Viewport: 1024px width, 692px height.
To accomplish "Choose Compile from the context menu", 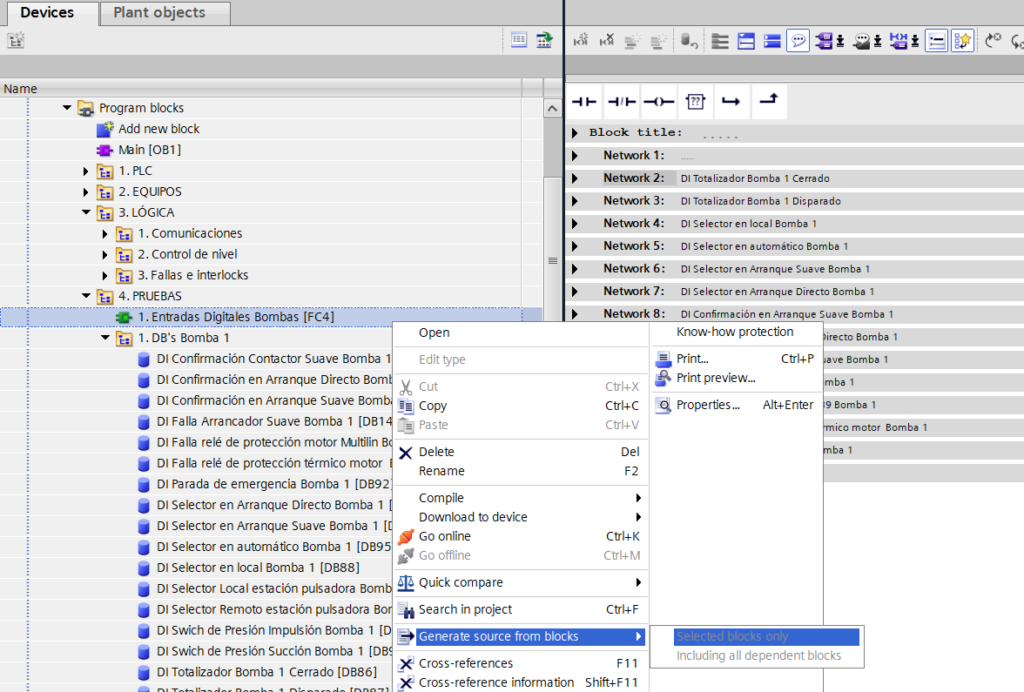I will 441,498.
